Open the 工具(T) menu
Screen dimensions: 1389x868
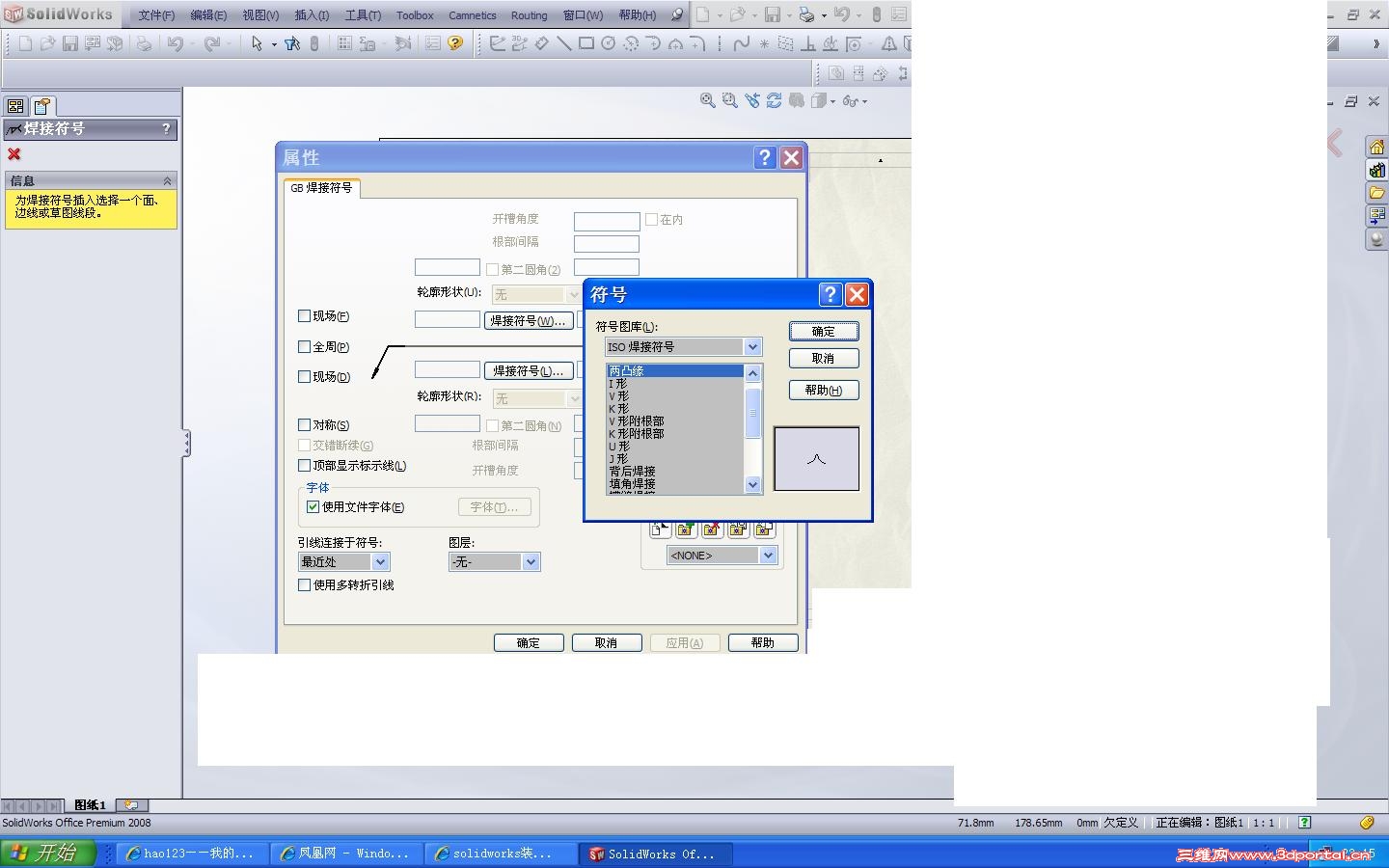(x=363, y=15)
